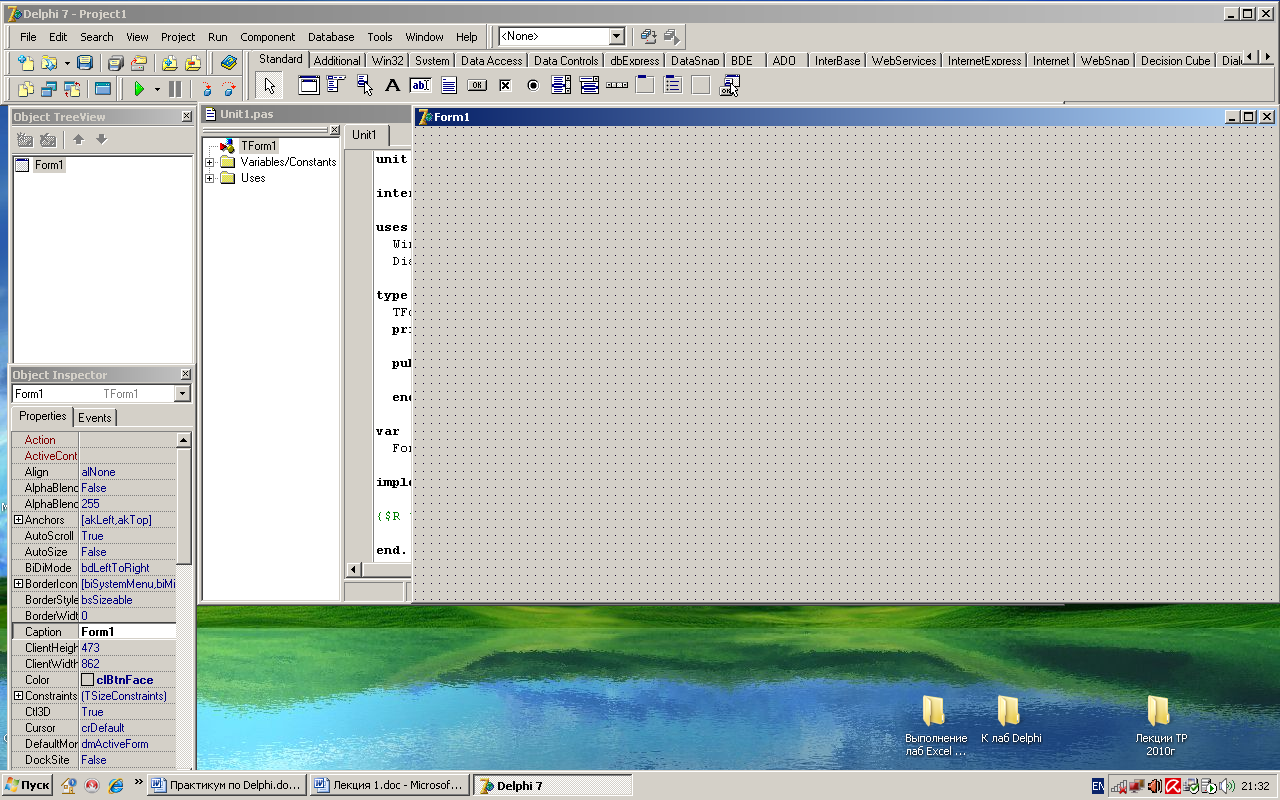Select the ComboBox component icon
Viewport: 1280px width, 800px height.
589,86
